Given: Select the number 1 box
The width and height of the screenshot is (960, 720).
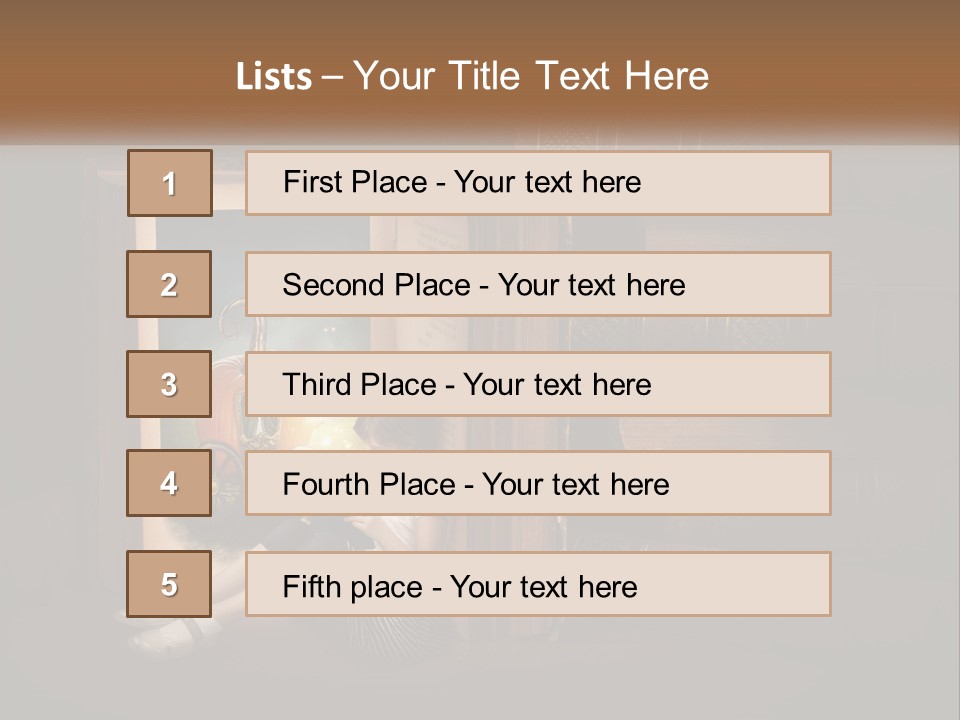Looking at the screenshot, I should [x=169, y=183].
